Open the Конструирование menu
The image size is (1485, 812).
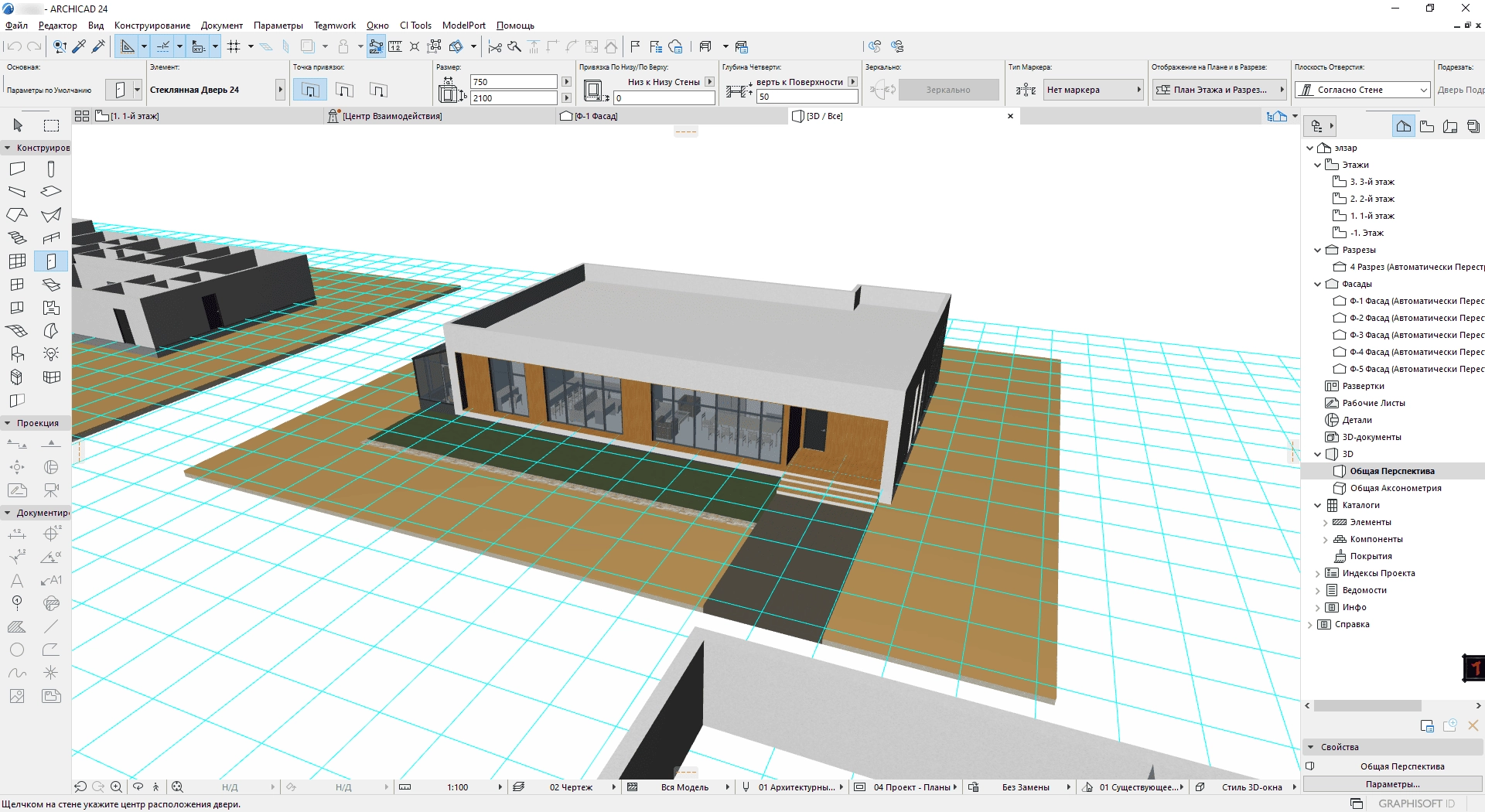152,26
